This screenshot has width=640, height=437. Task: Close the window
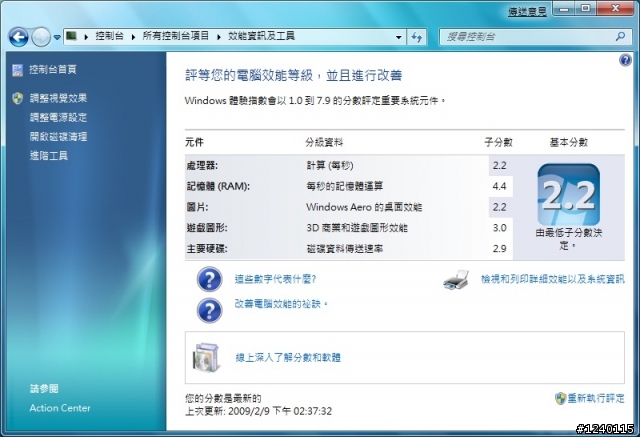615,9
